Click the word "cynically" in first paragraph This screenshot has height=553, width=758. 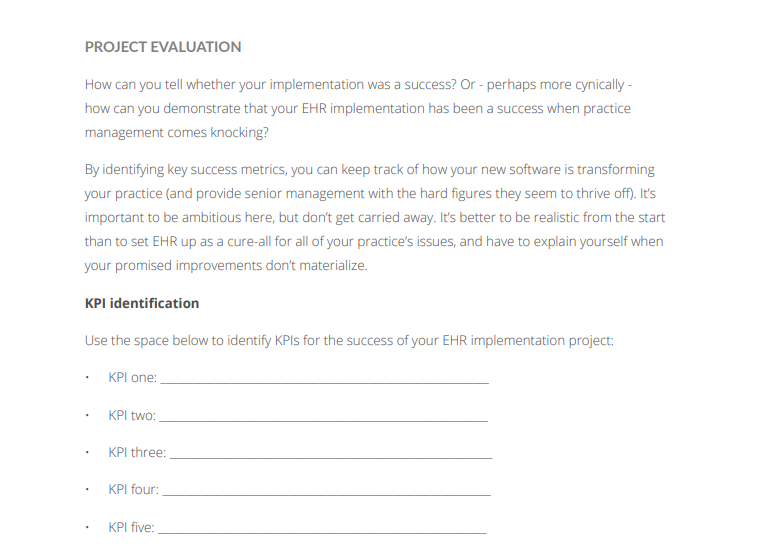[x=596, y=85]
